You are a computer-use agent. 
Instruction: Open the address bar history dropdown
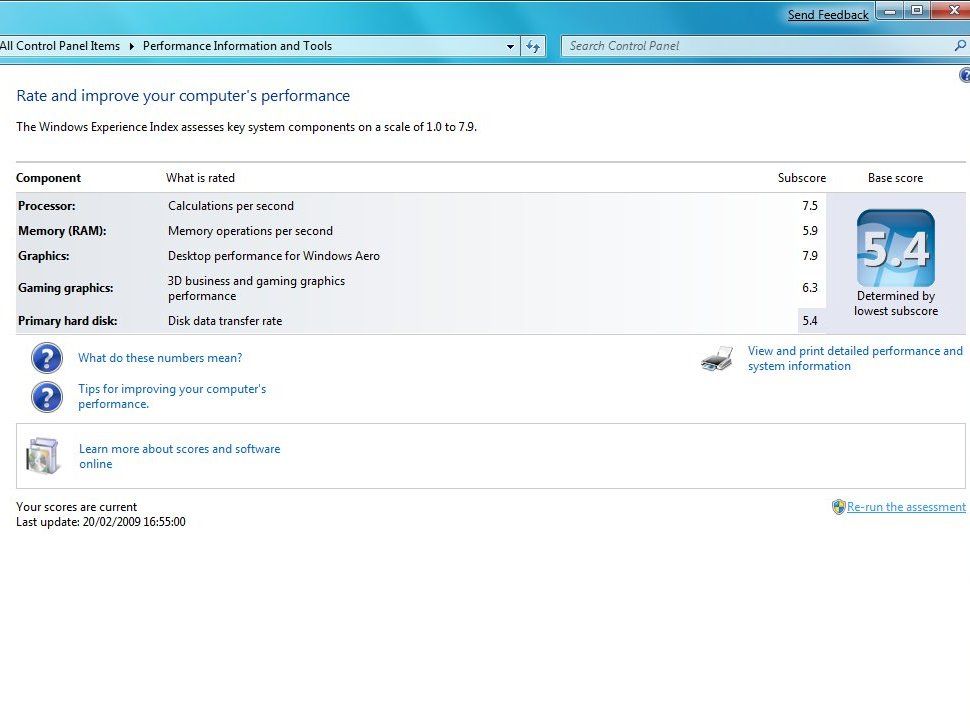coord(511,46)
